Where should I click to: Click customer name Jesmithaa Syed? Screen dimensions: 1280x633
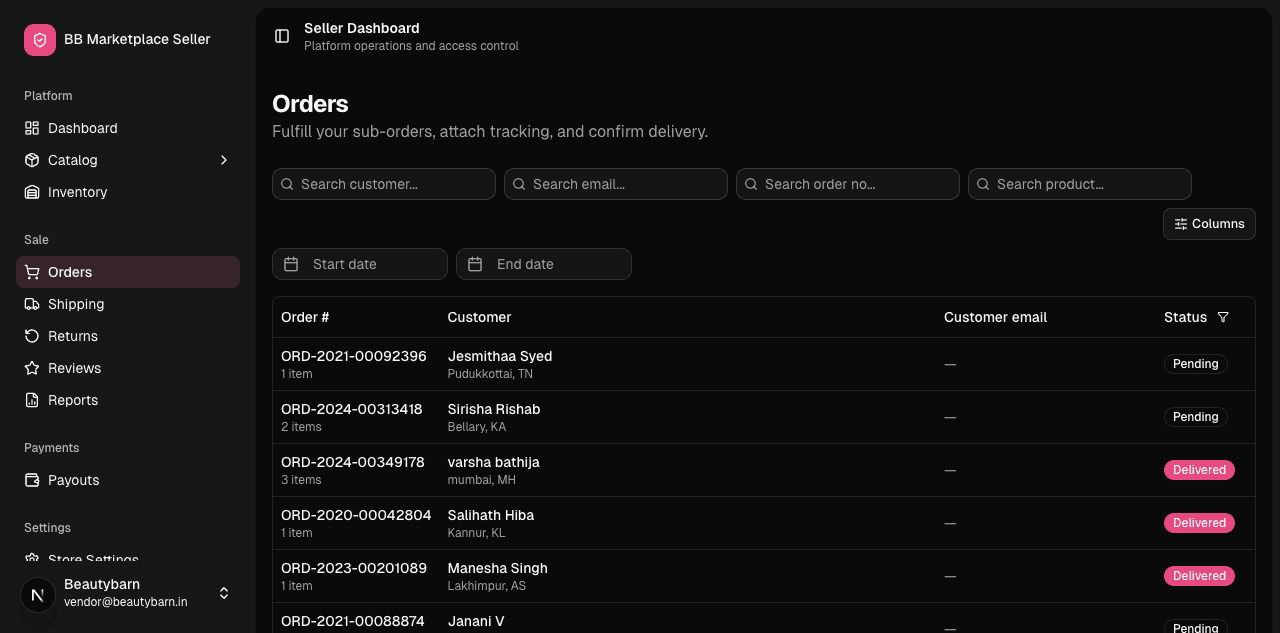click(x=500, y=356)
